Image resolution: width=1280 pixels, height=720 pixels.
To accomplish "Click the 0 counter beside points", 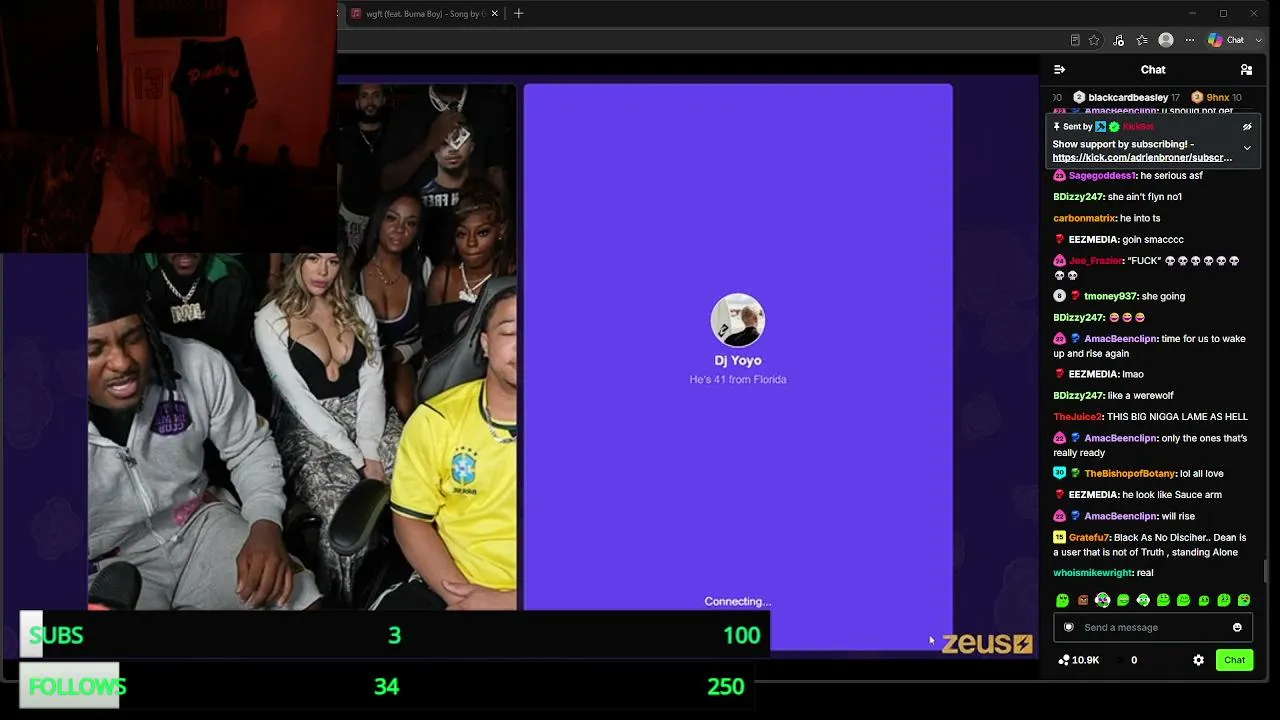I will click(x=1134, y=660).
